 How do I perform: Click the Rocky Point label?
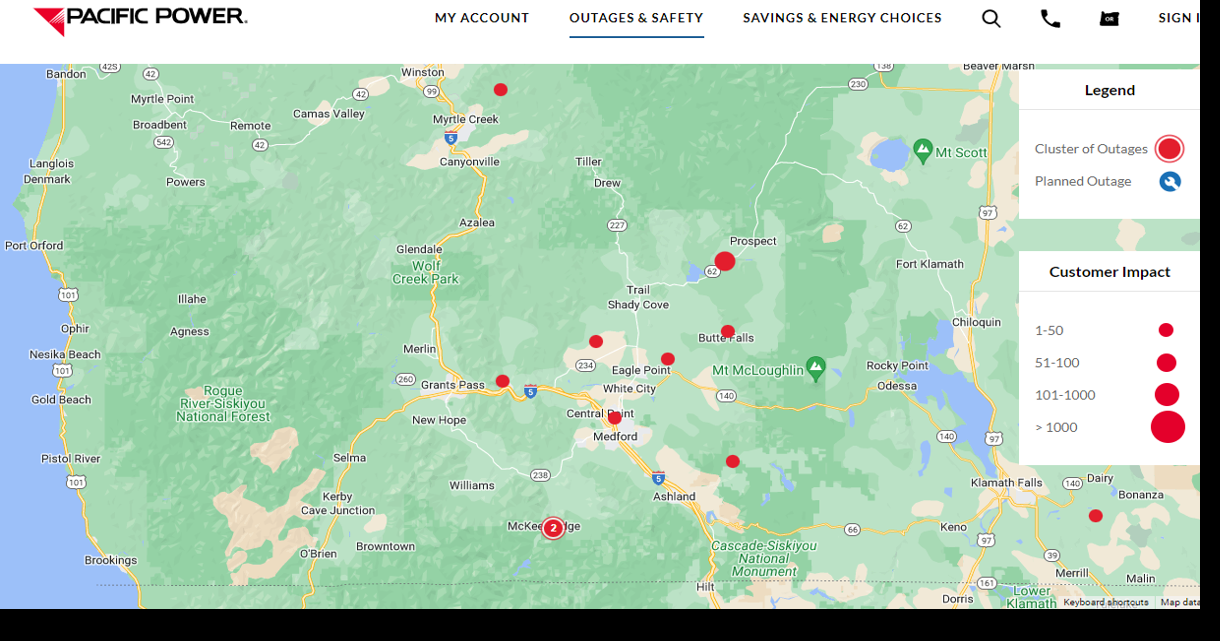tap(897, 366)
